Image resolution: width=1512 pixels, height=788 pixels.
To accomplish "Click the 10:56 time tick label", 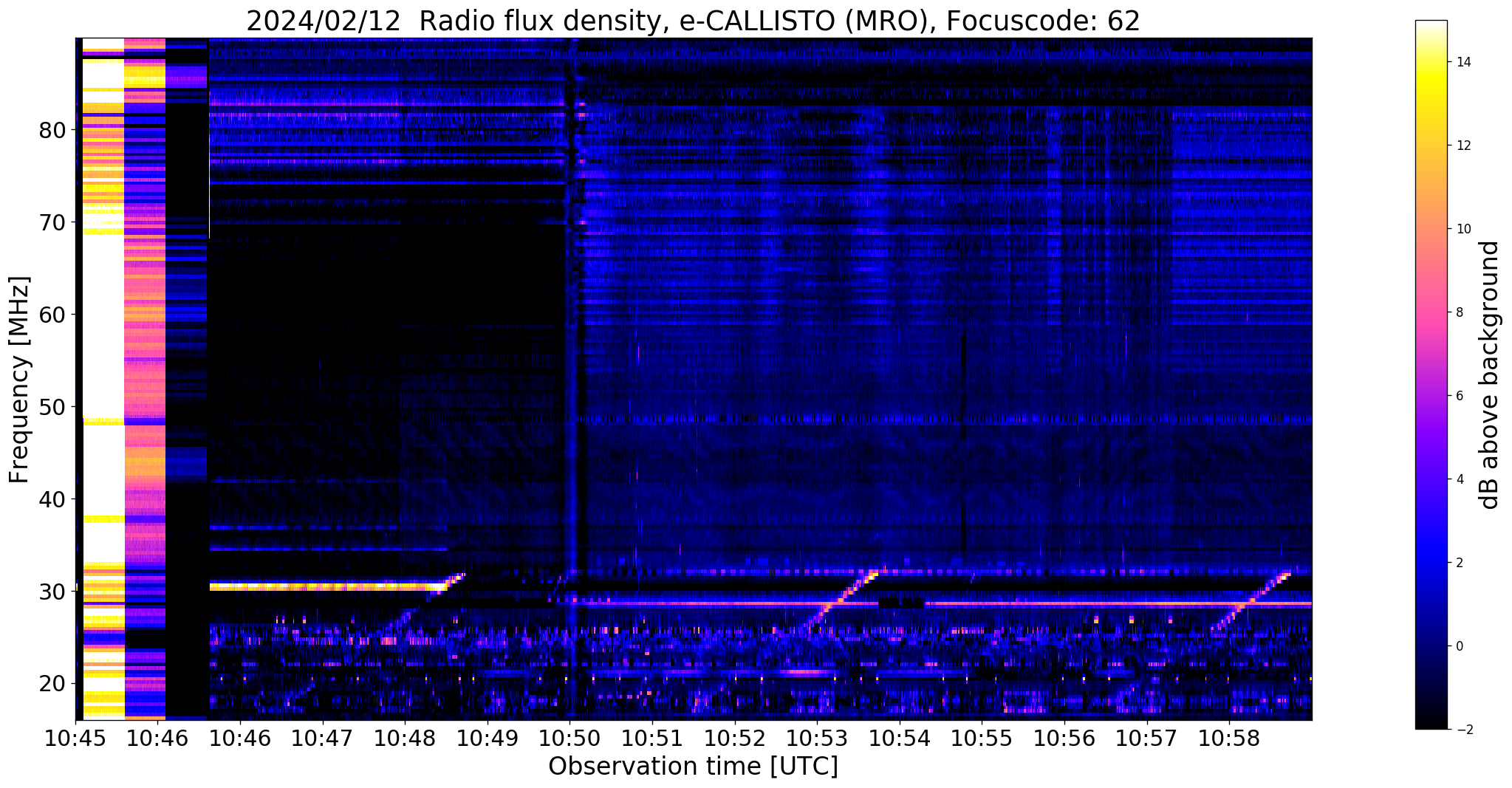I will coord(1065,738).
